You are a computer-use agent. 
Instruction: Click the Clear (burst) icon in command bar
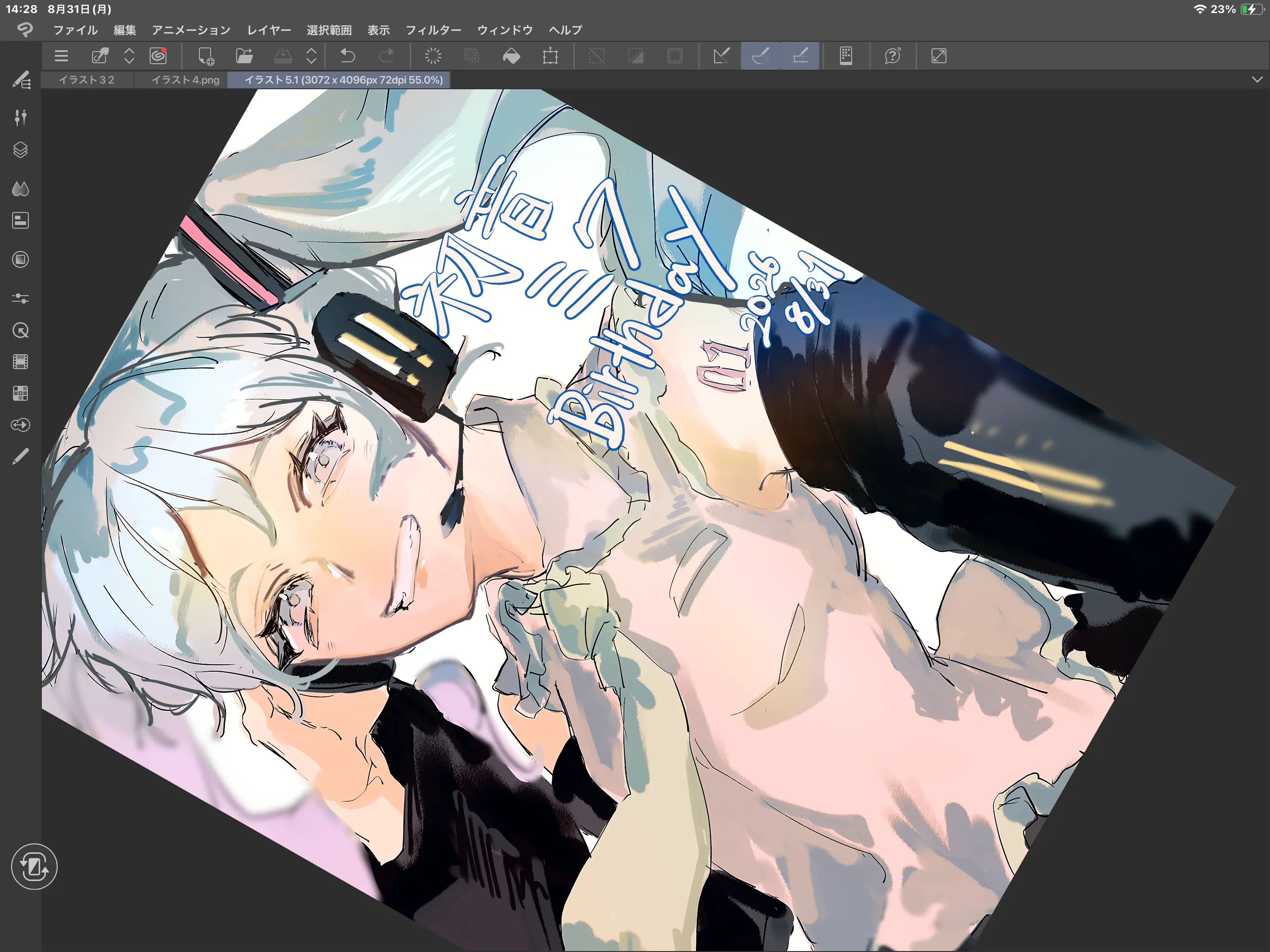pyautogui.click(x=433, y=56)
